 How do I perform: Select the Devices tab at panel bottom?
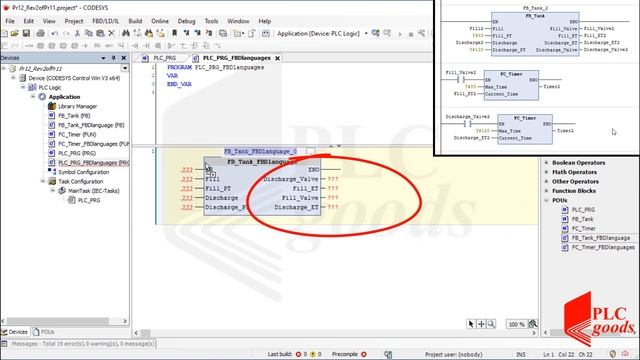[x=15, y=332]
